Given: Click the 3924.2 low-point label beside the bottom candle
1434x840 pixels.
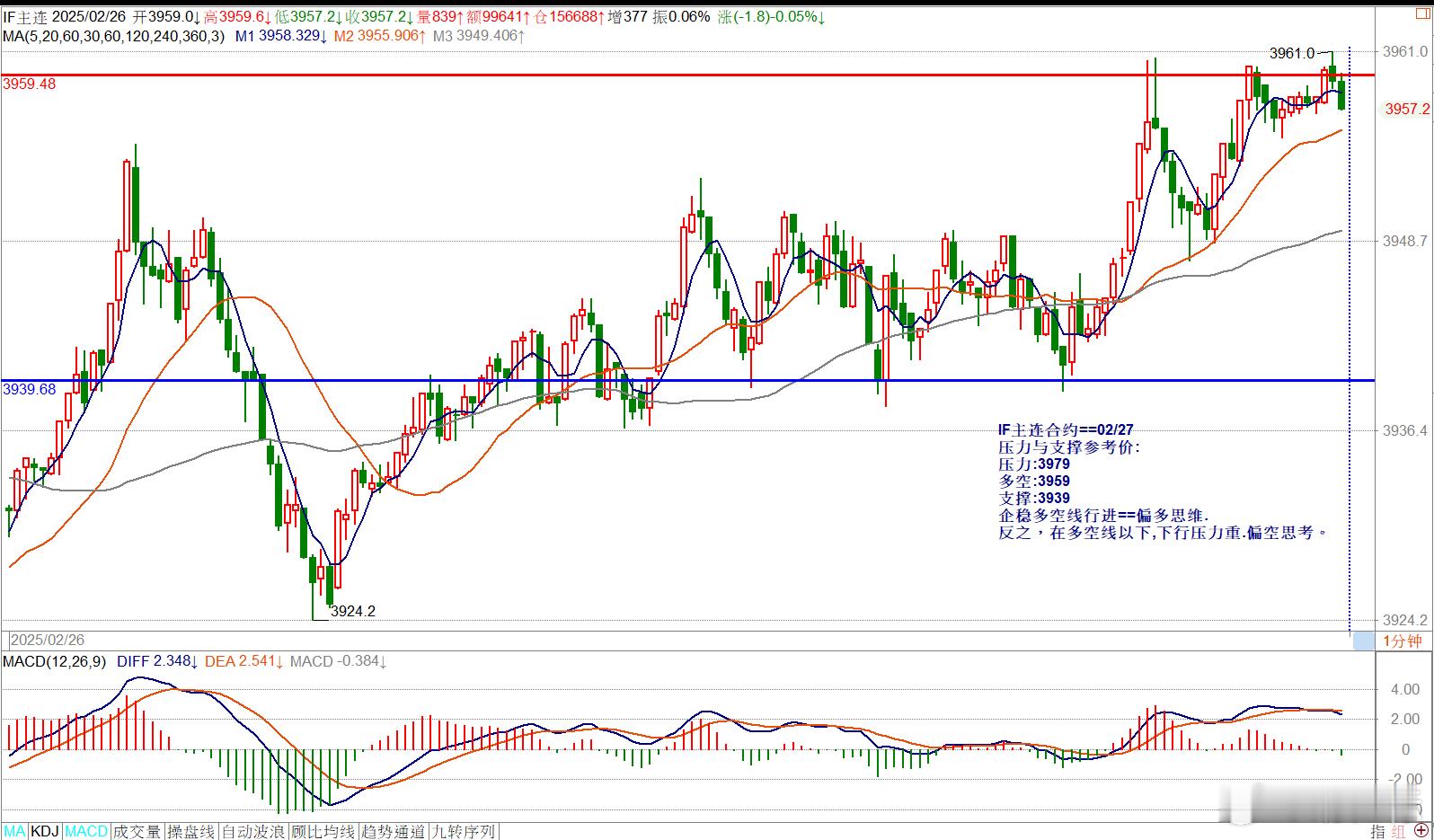Looking at the screenshot, I should (x=353, y=611).
